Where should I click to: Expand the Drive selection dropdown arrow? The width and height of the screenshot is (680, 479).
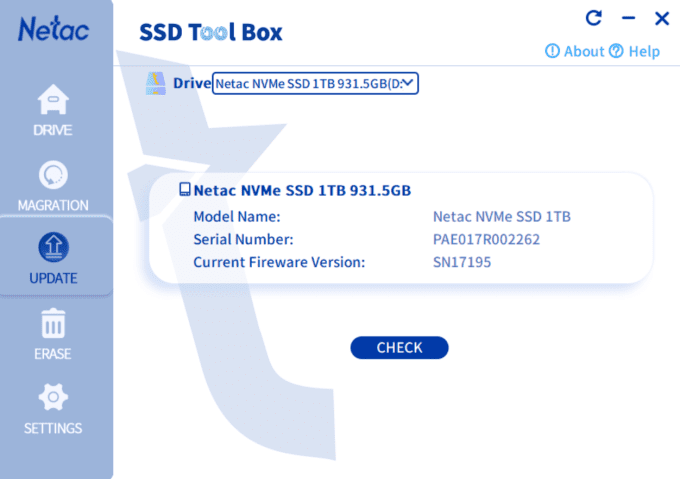(408, 83)
